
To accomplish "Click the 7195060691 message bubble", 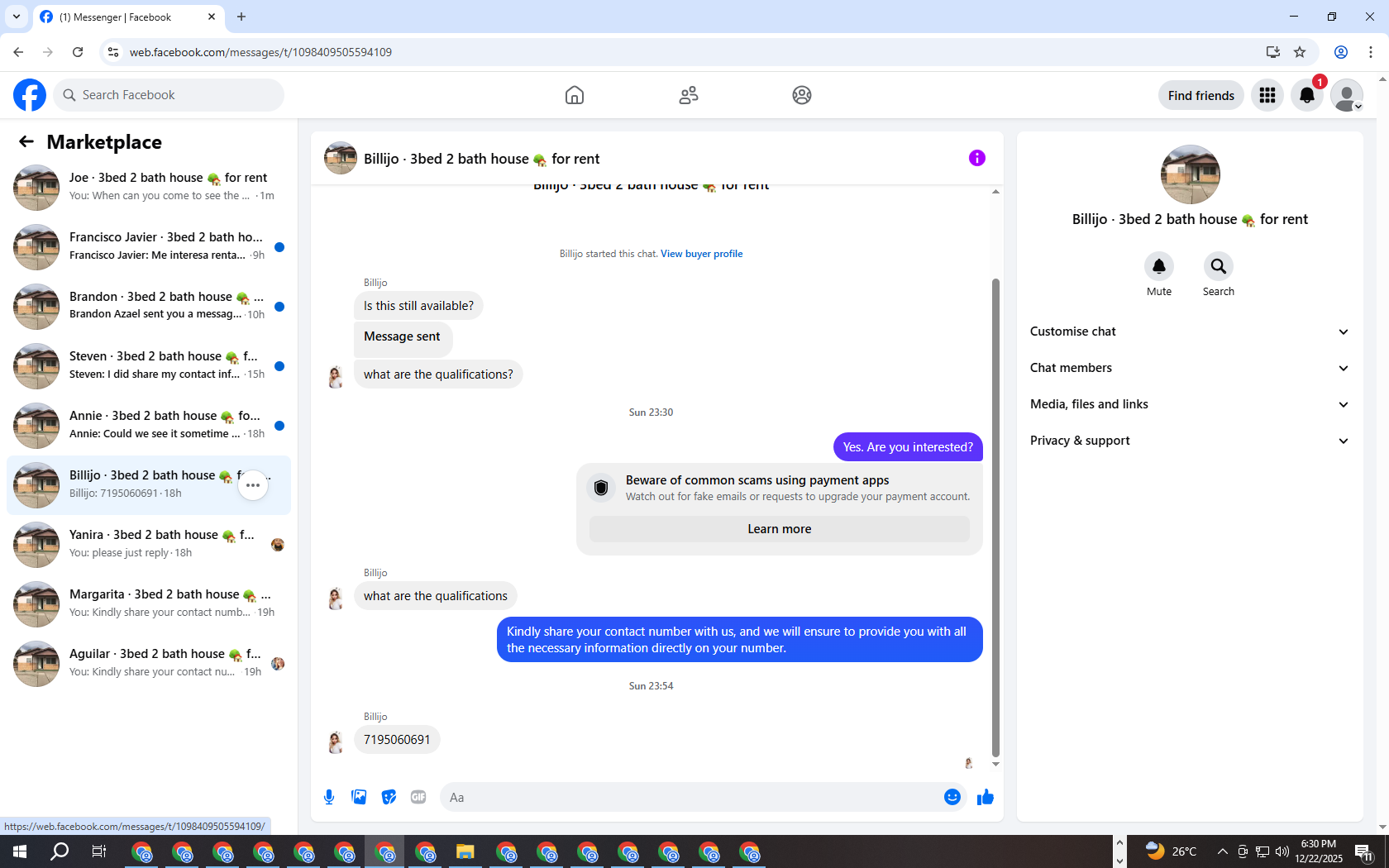I will coord(397,739).
